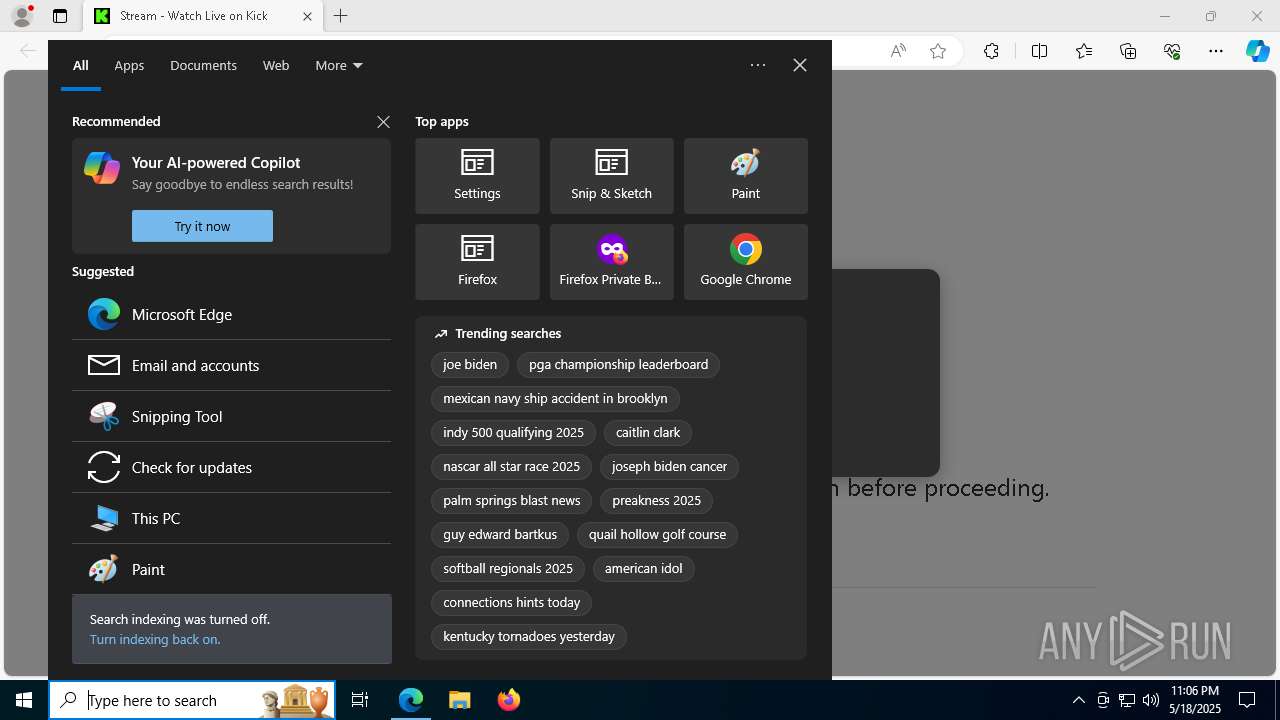Image resolution: width=1280 pixels, height=720 pixels.
Task: Search trending topic joe biden
Action: coord(470,365)
